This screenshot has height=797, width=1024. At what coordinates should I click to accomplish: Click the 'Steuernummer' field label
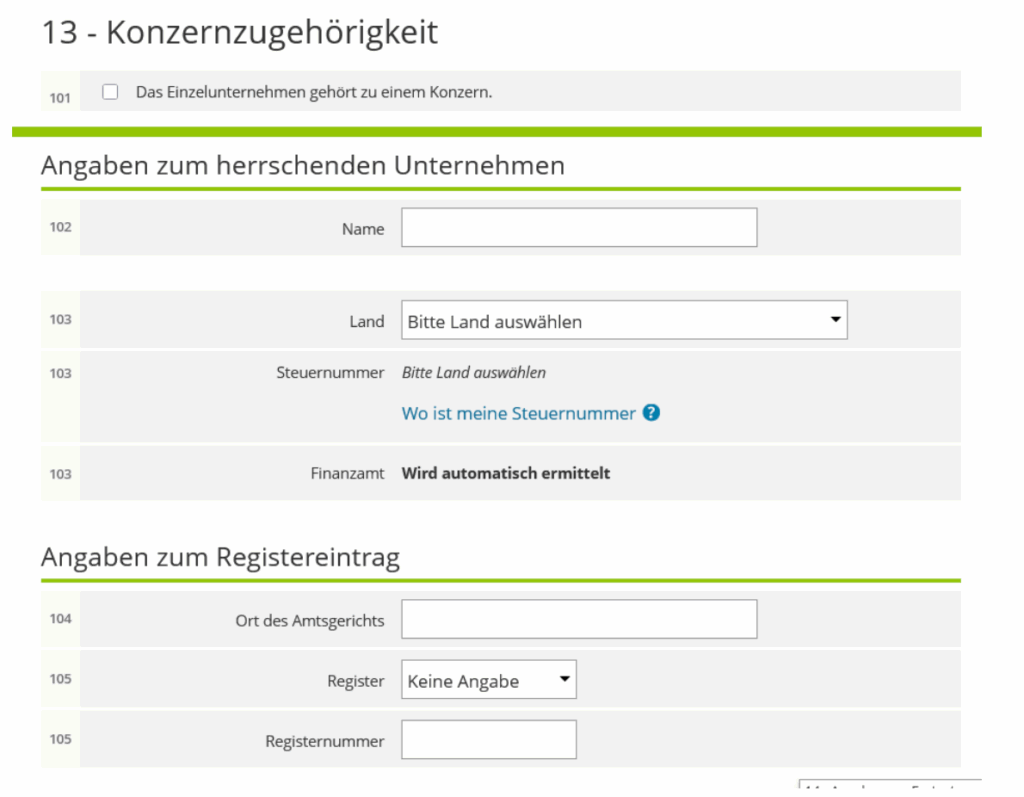click(x=330, y=373)
